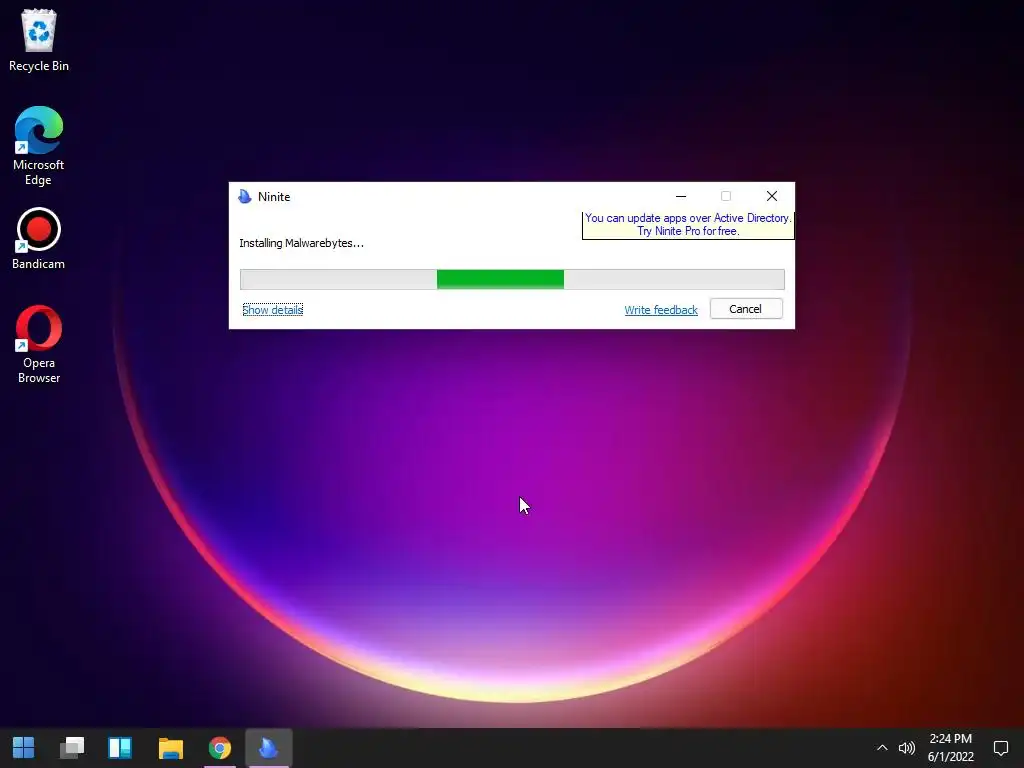Open the Recycle Bin desktop icon

[39, 40]
